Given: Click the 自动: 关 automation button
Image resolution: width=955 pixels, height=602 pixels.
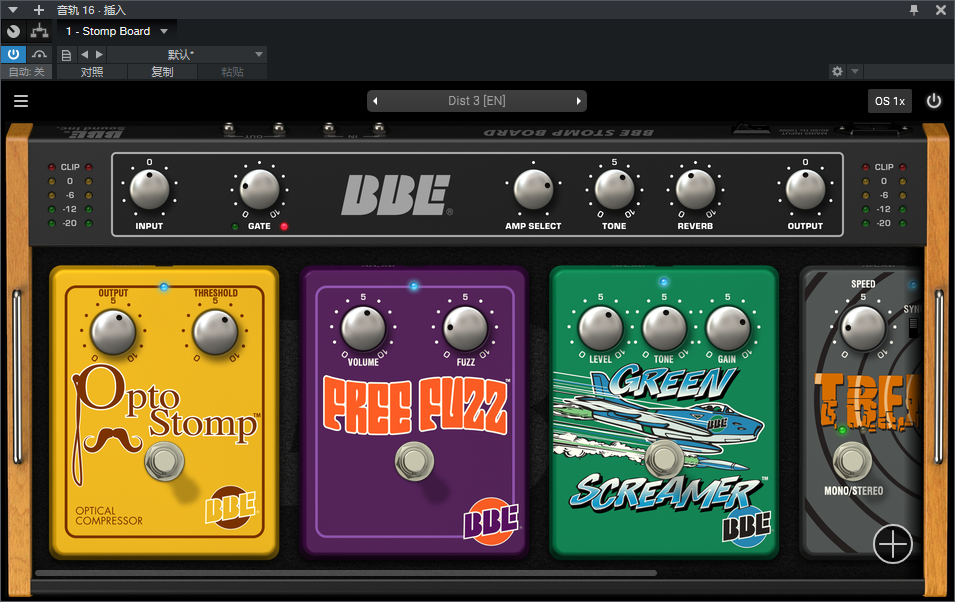Looking at the screenshot, I should (27, 72).
